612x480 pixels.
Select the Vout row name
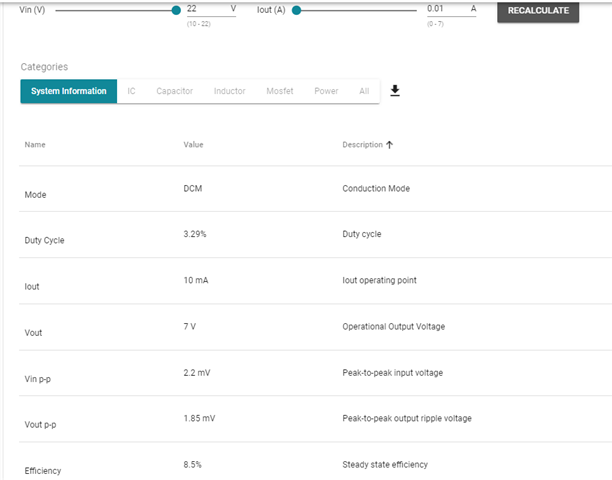coord(33,333)
